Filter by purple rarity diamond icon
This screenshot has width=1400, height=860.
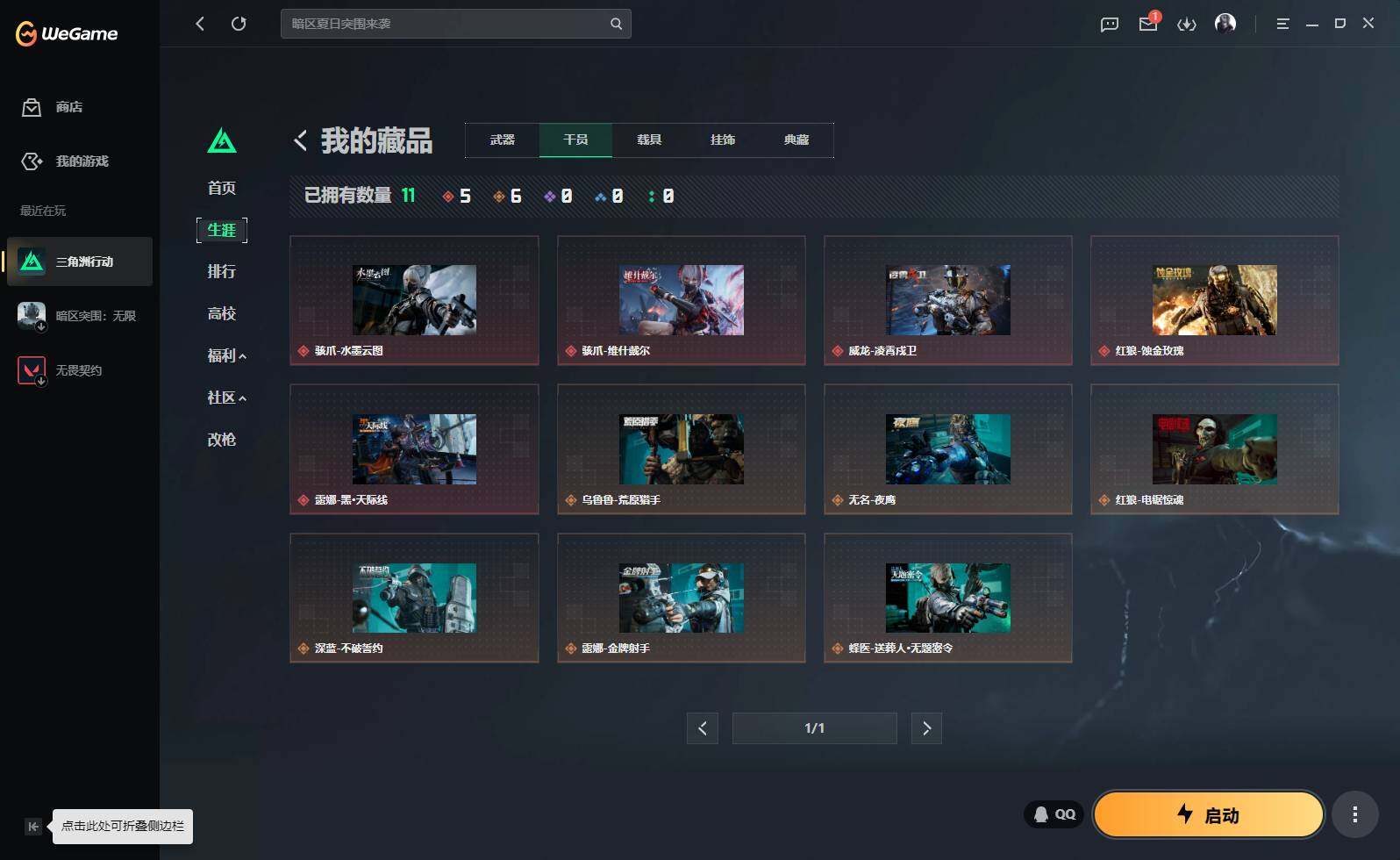tap(550, 197)
